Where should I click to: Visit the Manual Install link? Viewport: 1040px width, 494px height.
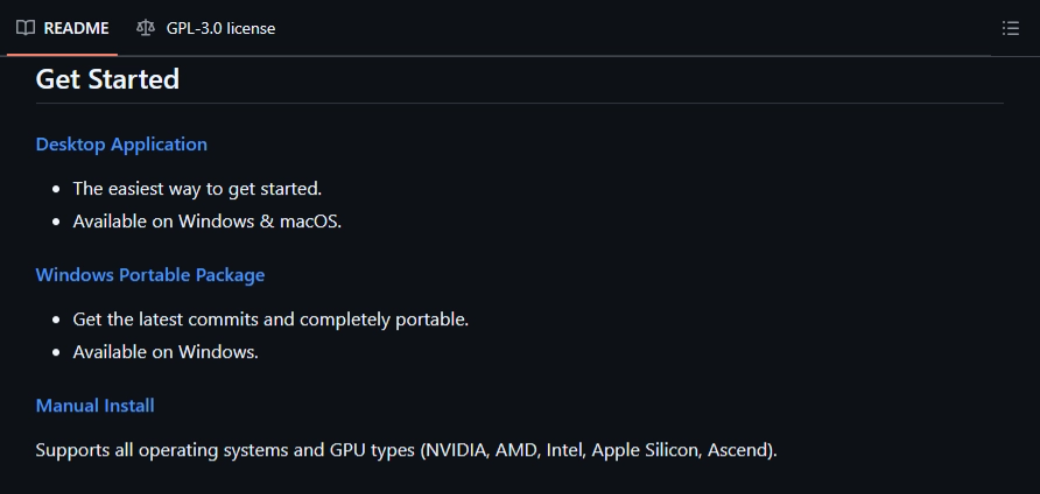(95, 405)
